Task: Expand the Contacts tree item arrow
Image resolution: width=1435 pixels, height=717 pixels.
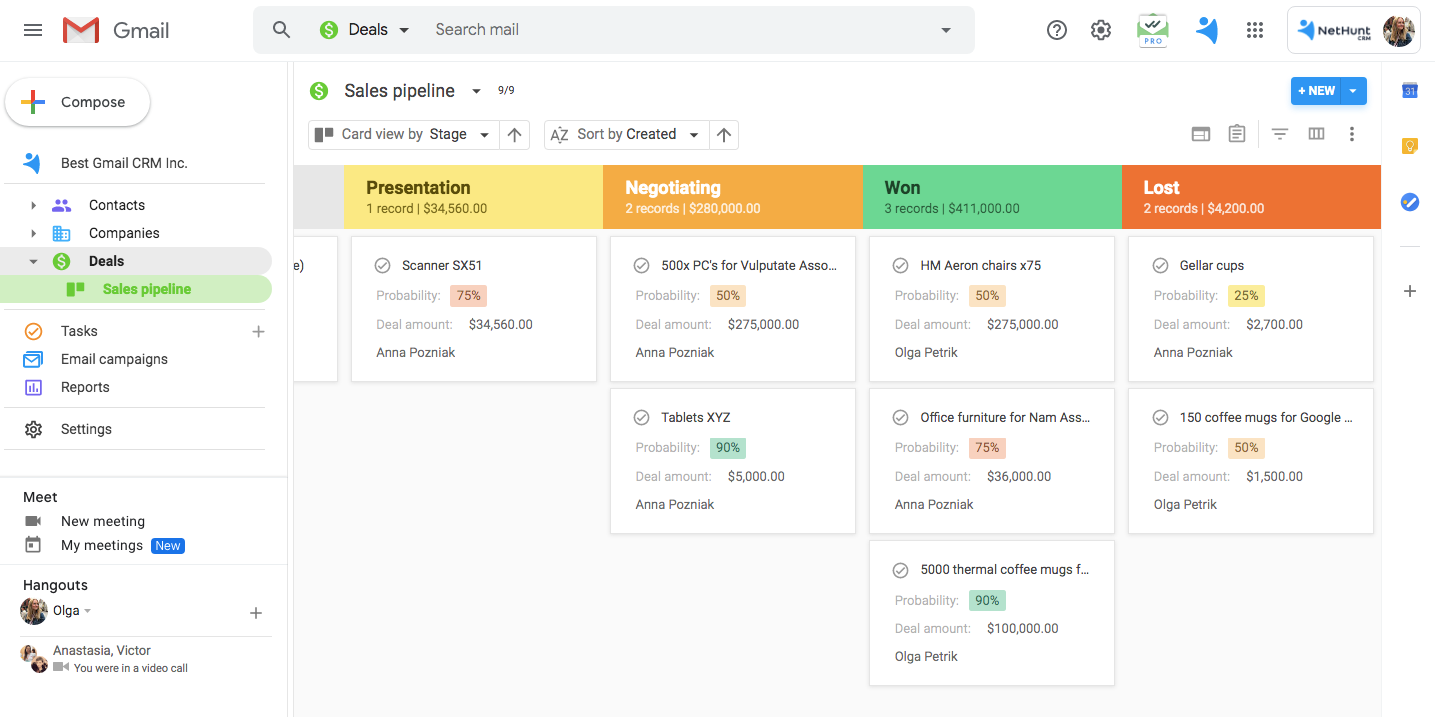Action: tap(33, 205)
